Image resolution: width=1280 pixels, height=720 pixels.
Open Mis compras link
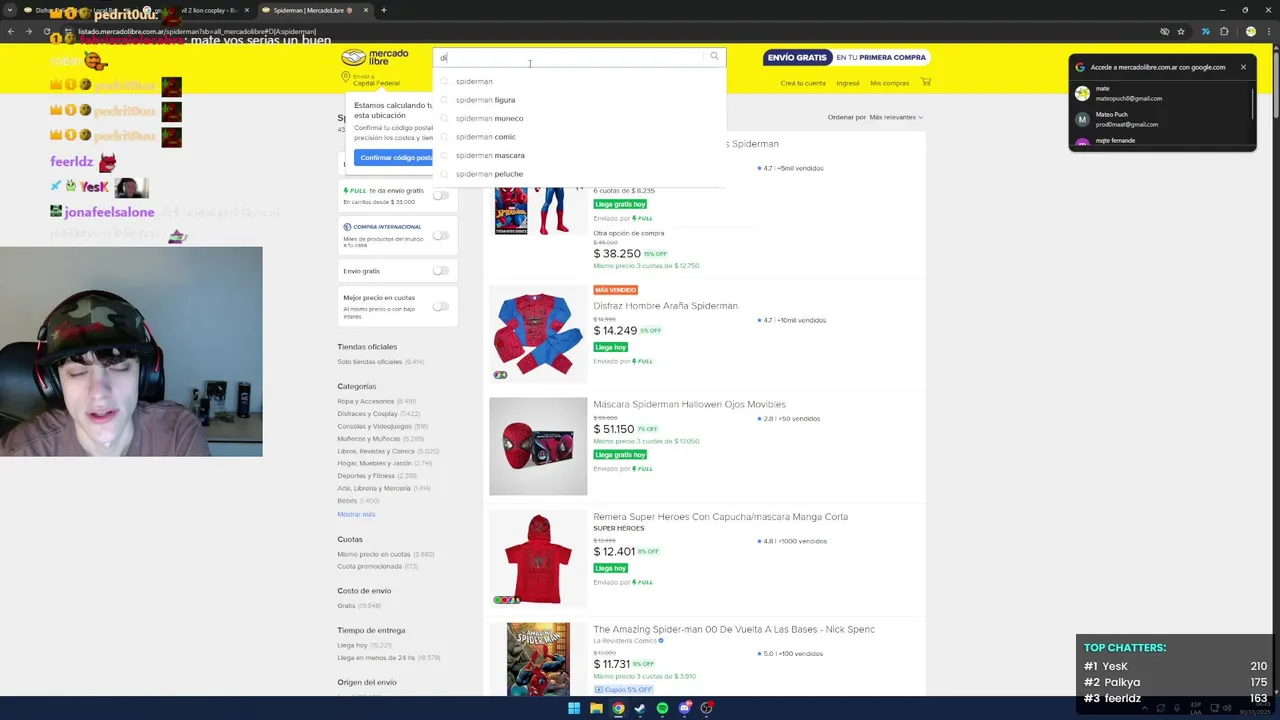coord(890,83)
